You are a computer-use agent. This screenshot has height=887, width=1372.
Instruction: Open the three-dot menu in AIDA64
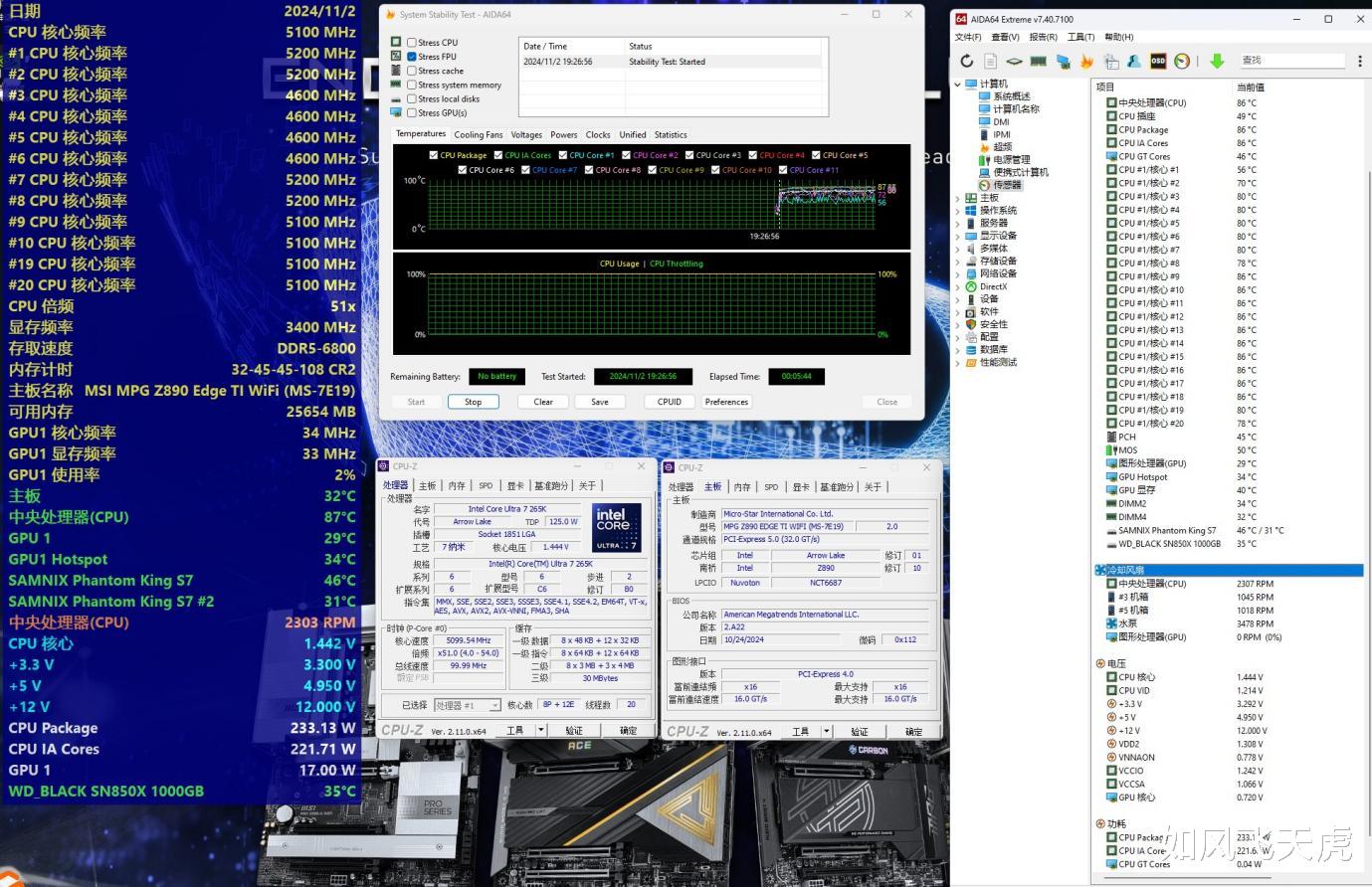point(1359,61)
